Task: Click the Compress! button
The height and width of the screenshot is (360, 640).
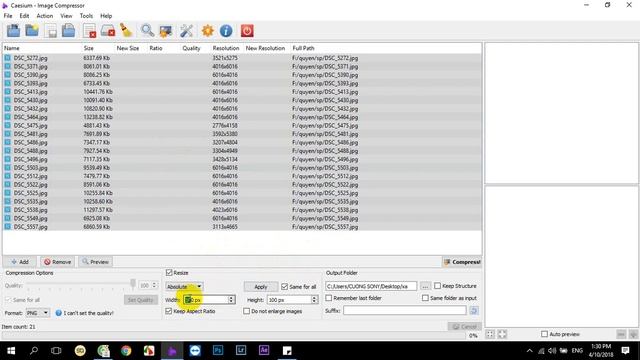Action: pyautogui.click(x=462, y=262)
